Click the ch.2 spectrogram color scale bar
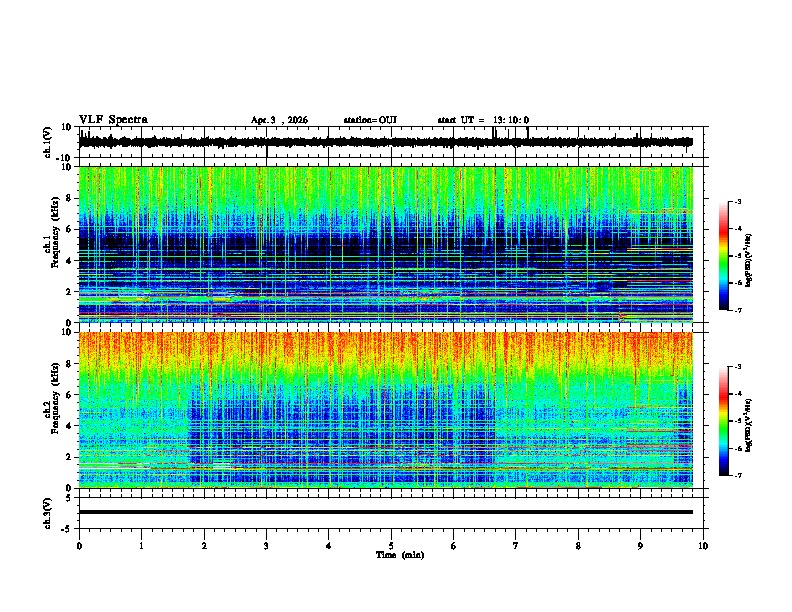Viewport: 792px width, 612px height. coord(724,421)
